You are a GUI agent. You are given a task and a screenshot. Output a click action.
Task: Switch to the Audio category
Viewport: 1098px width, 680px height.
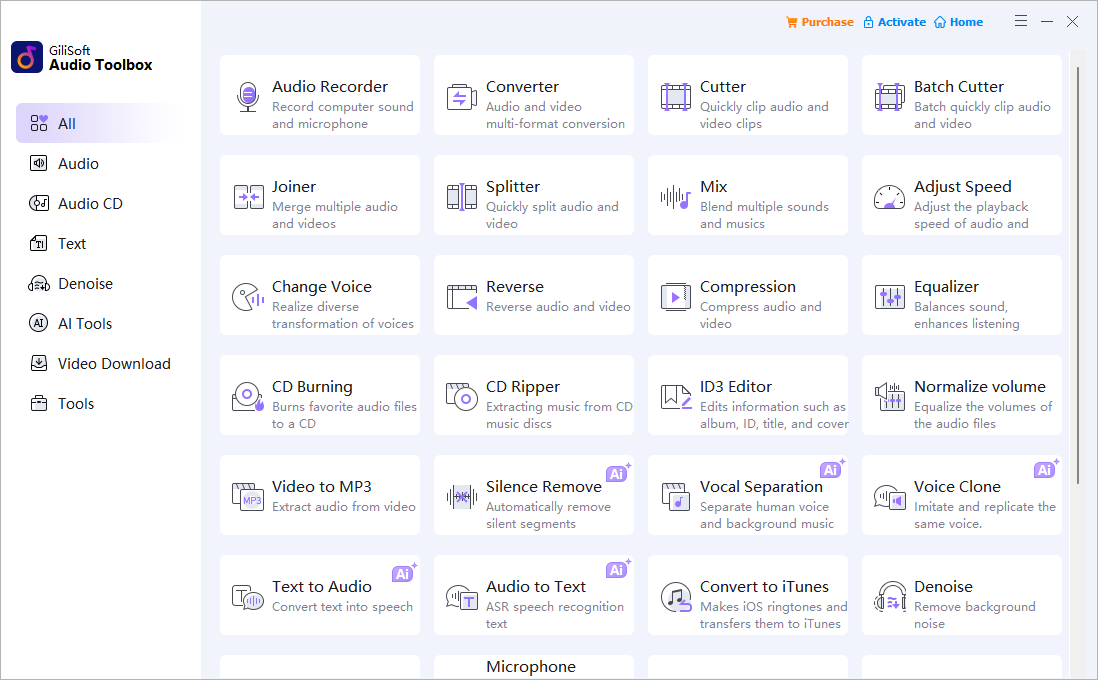(97, 163)
